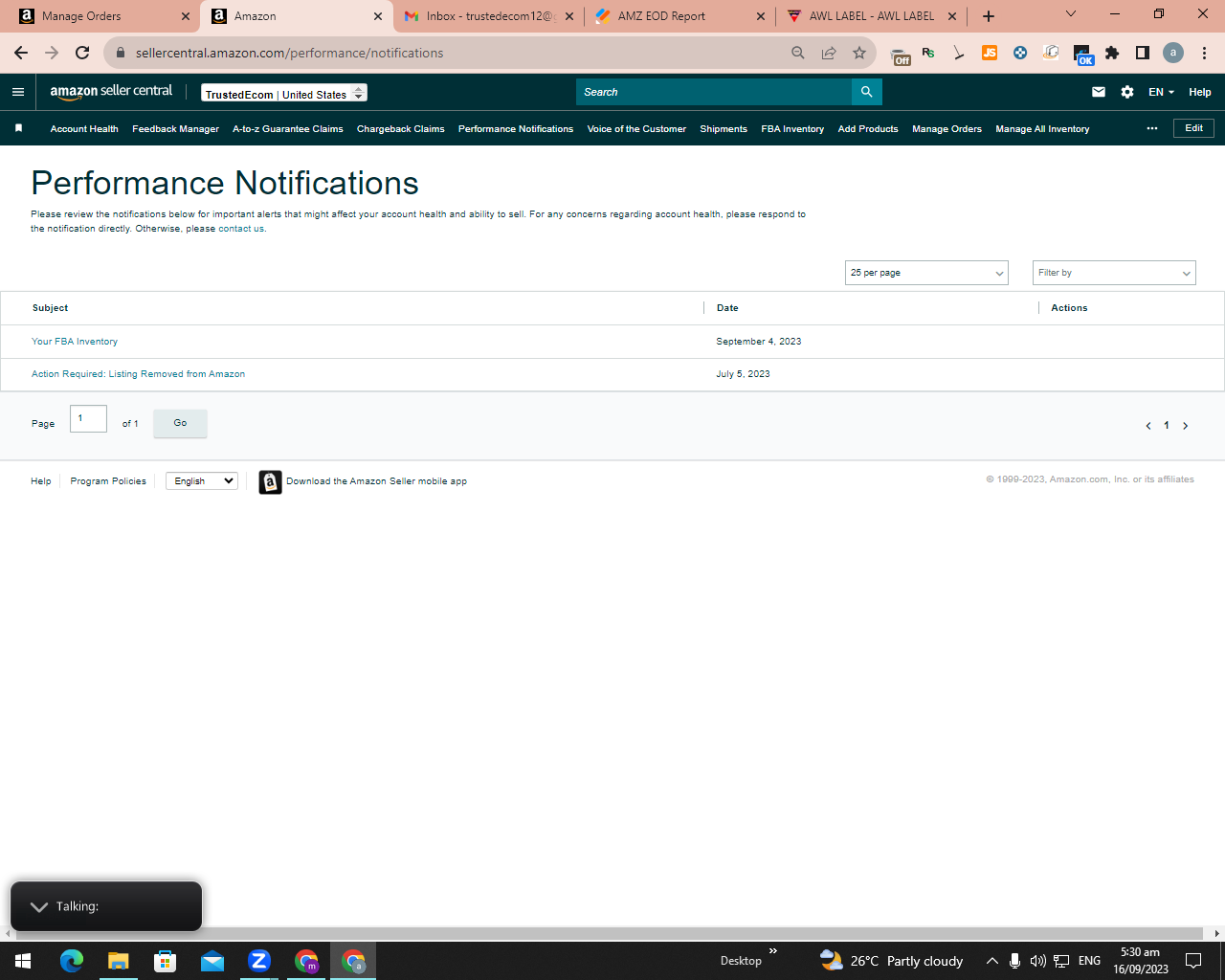Open the Your FBA Inventory notification
Image resolution: width=1225 pixels, height=980 pixels.
[75, 342]
